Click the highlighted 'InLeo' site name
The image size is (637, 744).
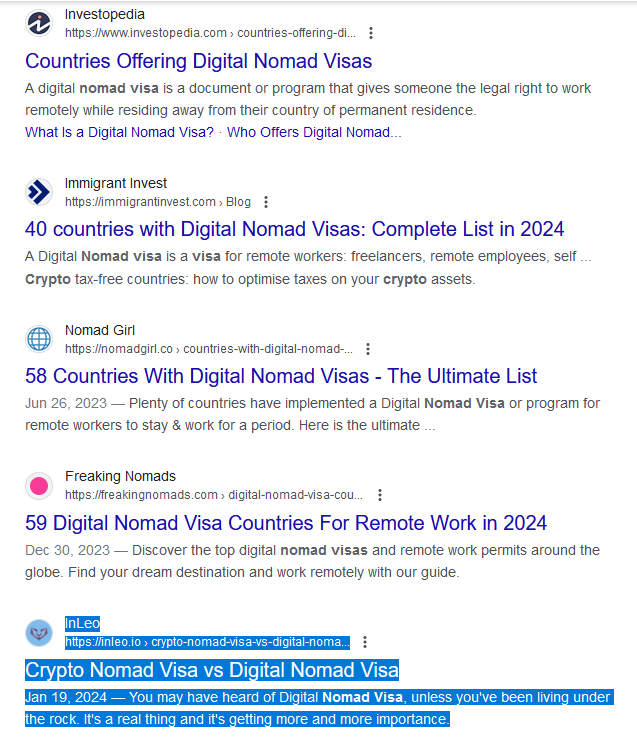83,623
